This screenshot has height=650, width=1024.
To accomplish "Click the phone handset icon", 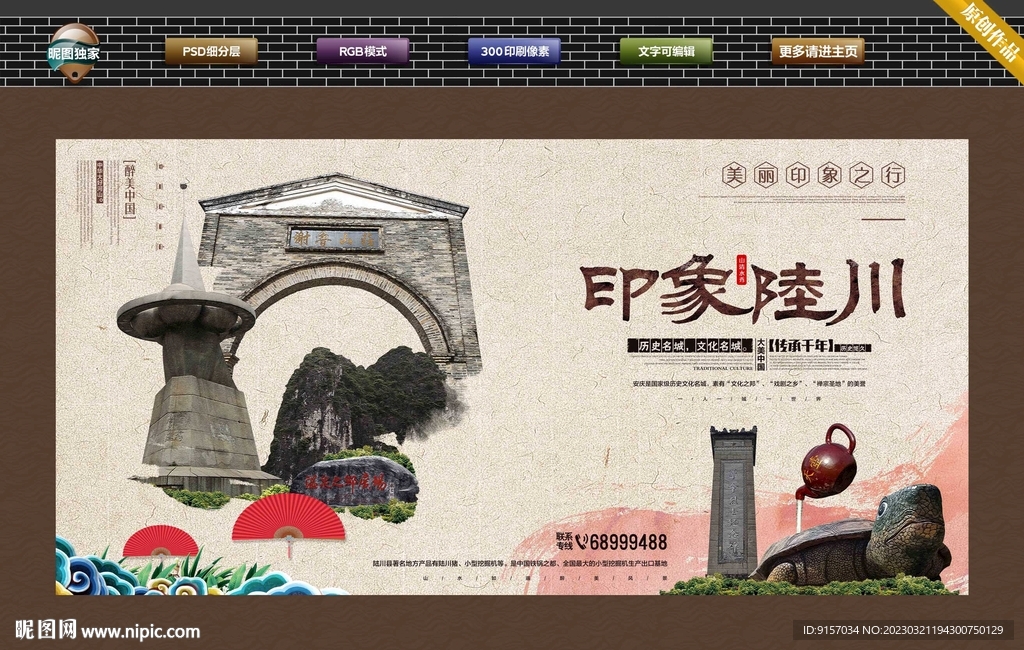I will point(581,542).
